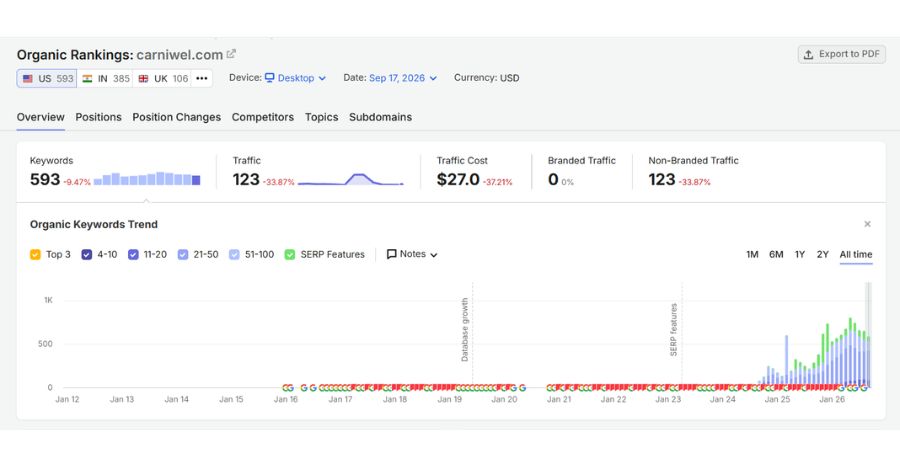Image resolution: width=900 pixels, height=450 pixels.
Task: Toggle the SERP Features checkbox
Action: tap(290, 254)
